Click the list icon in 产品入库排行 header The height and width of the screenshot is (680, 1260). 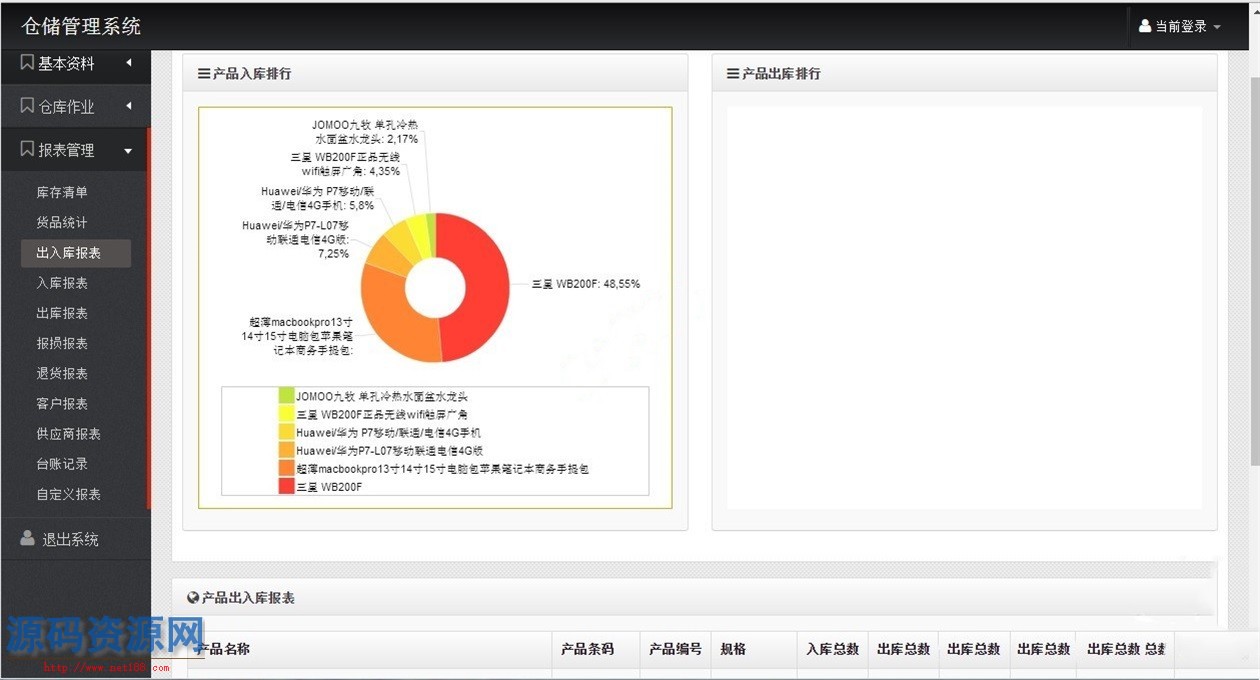pyautogui.click(x=204, y=74)
